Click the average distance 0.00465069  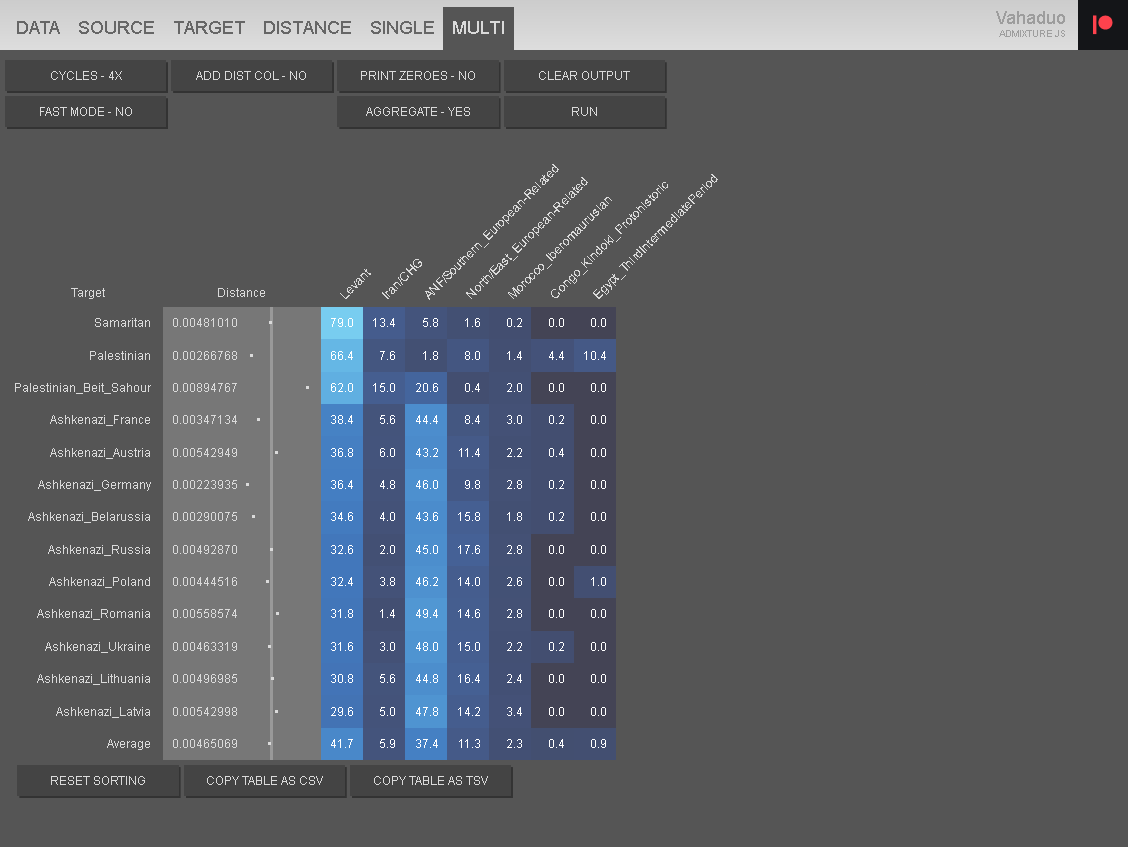pyautogui.click(x=205, y=744)
